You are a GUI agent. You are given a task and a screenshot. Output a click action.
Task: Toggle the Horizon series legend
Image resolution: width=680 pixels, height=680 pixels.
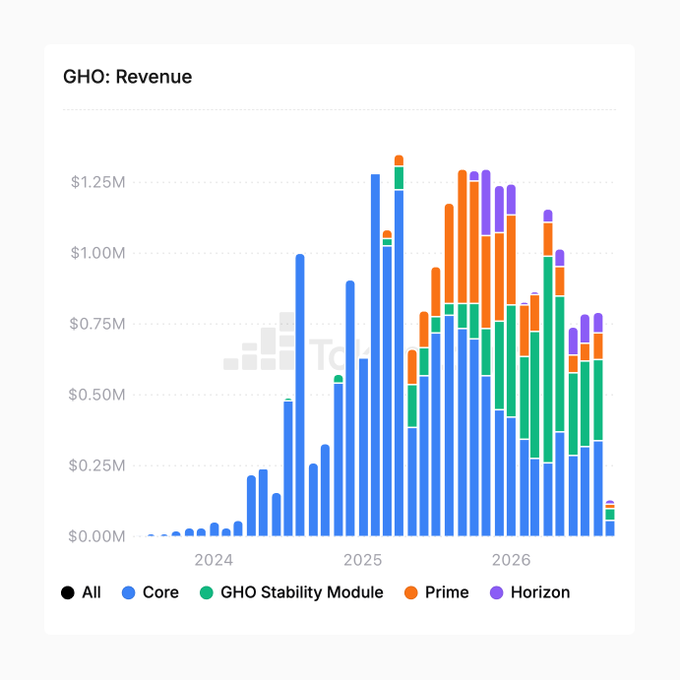pyautogui.click(x=530, y=592)
